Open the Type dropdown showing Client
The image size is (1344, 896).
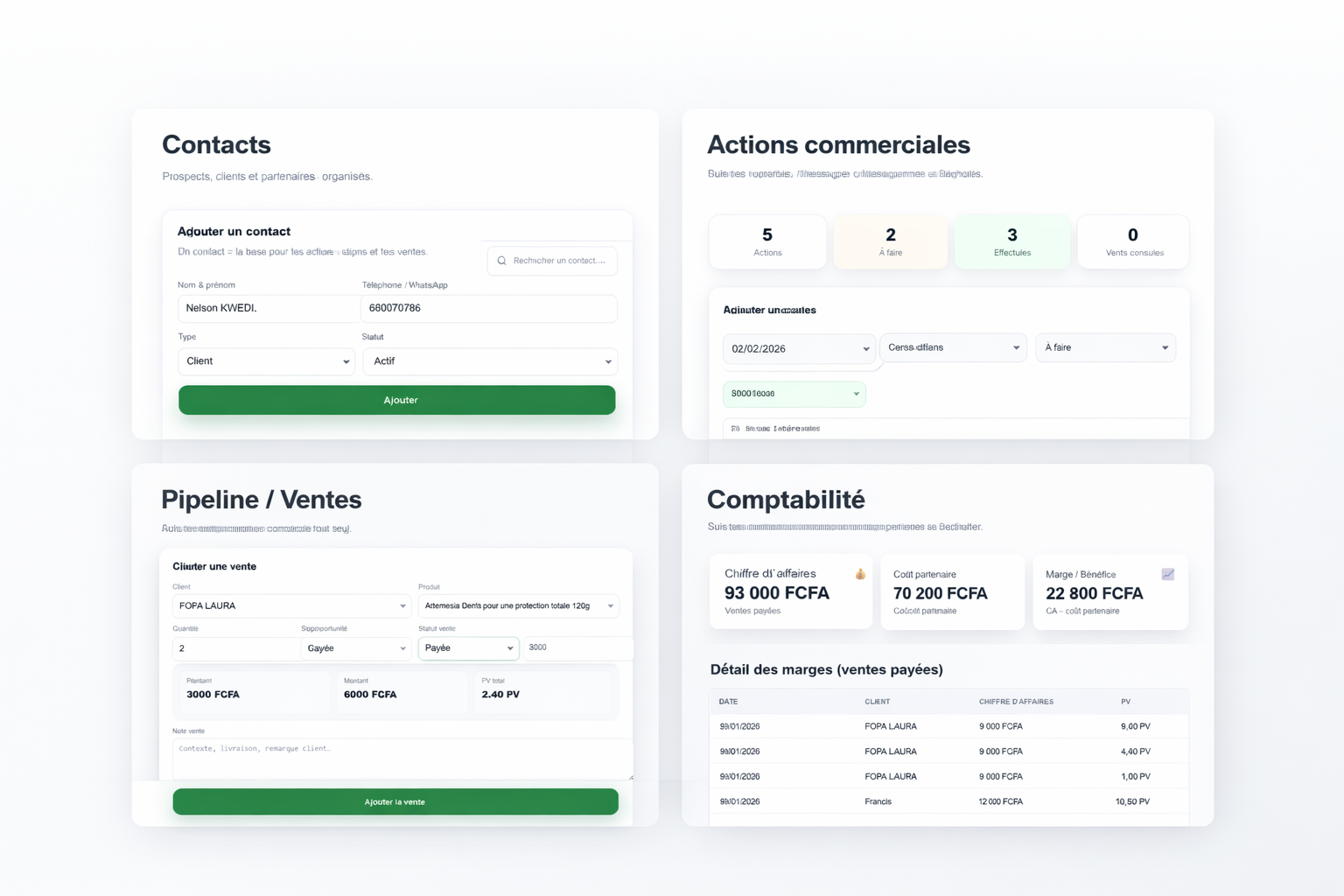click(266, 361)
